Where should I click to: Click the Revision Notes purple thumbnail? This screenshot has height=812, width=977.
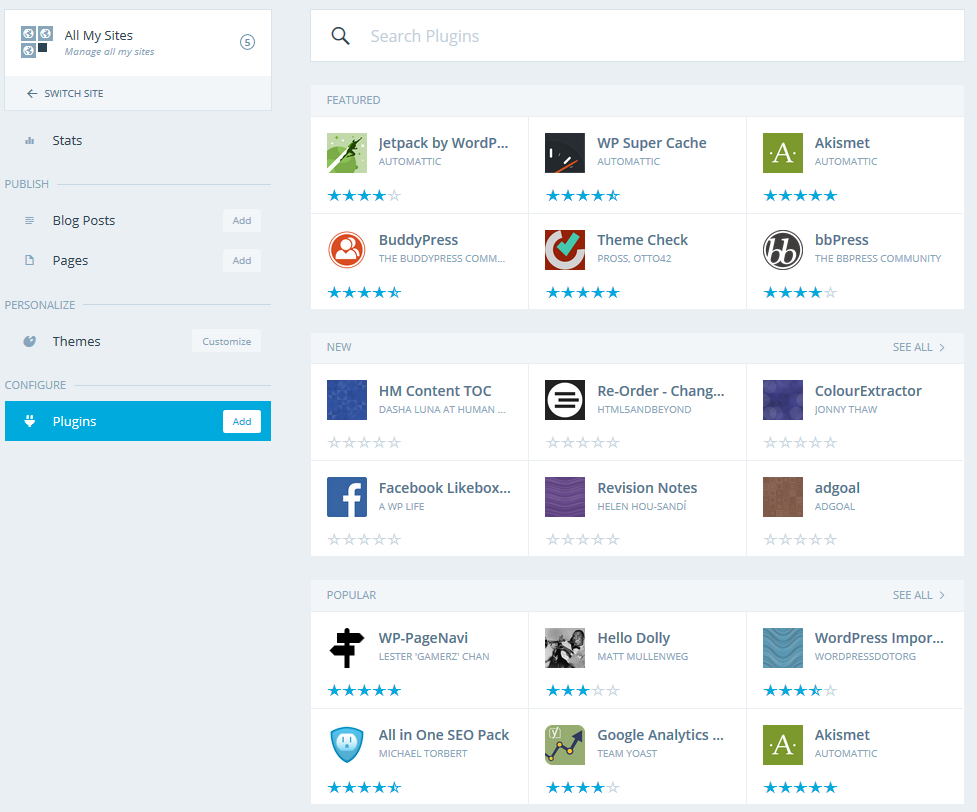point(565,497)
